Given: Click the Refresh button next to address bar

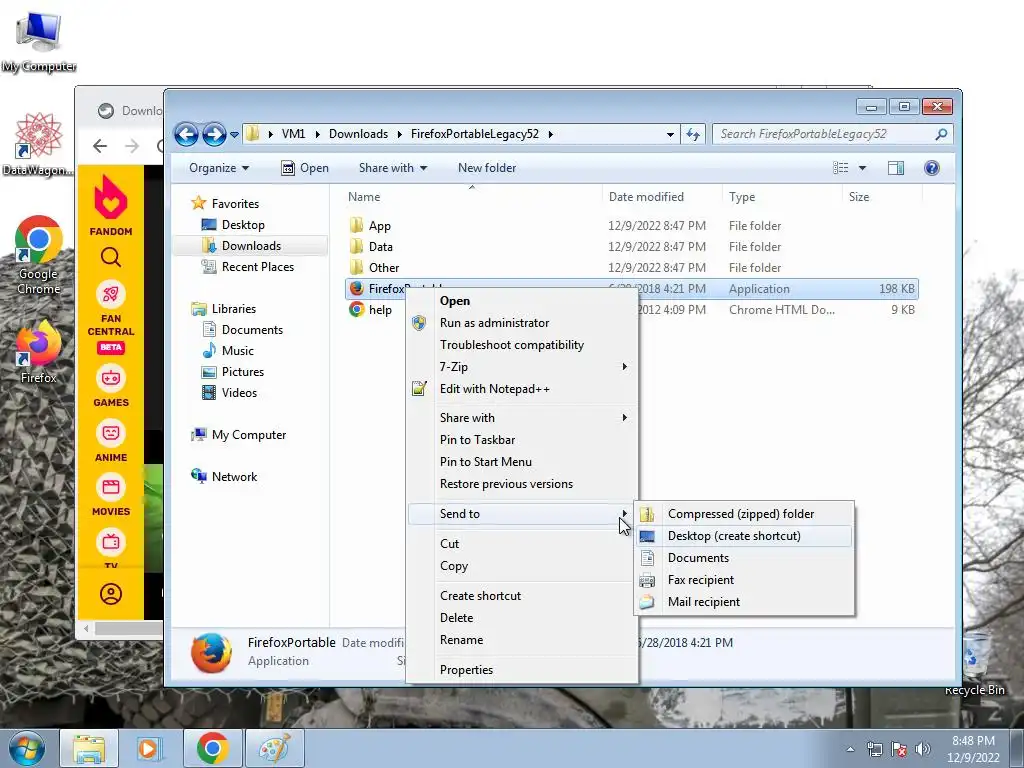Looking at the screenshot, I should point(693,135).
